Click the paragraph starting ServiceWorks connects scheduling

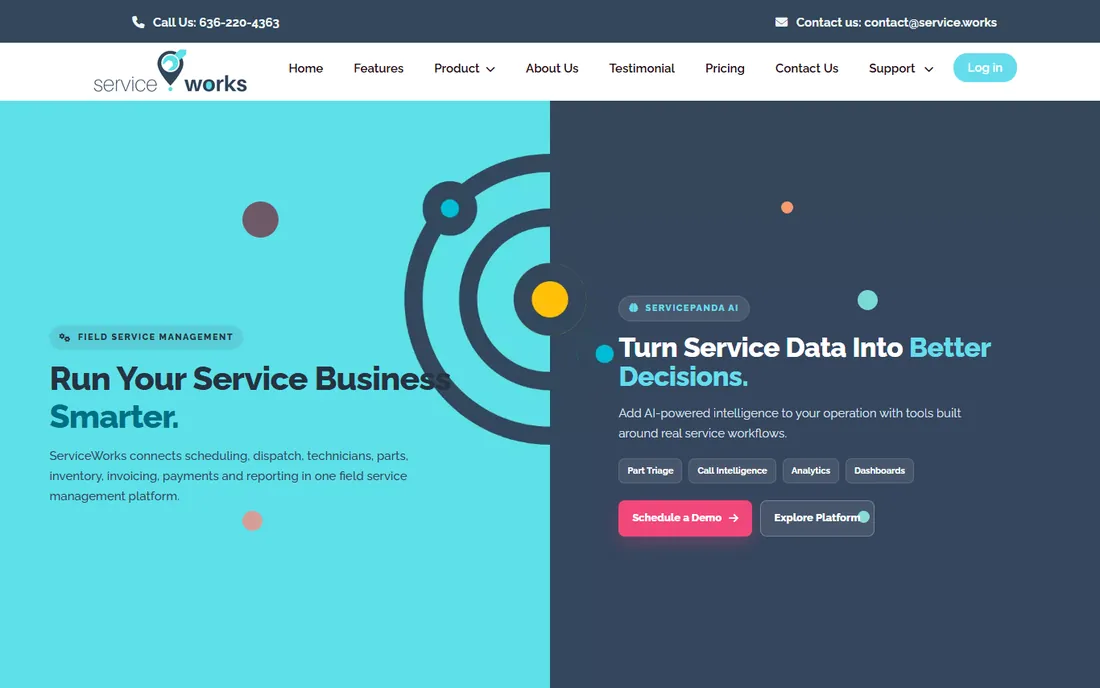click(229, 476)
